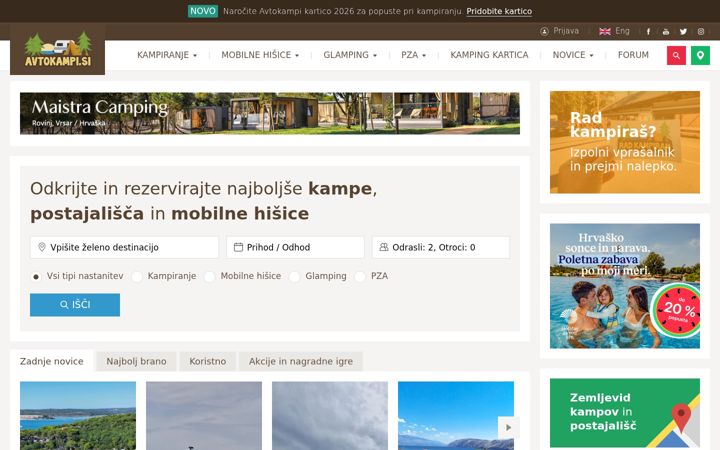The width and height of the screenshot is (720, 450).
Task: Open the green map pin button
Action: 700,56
